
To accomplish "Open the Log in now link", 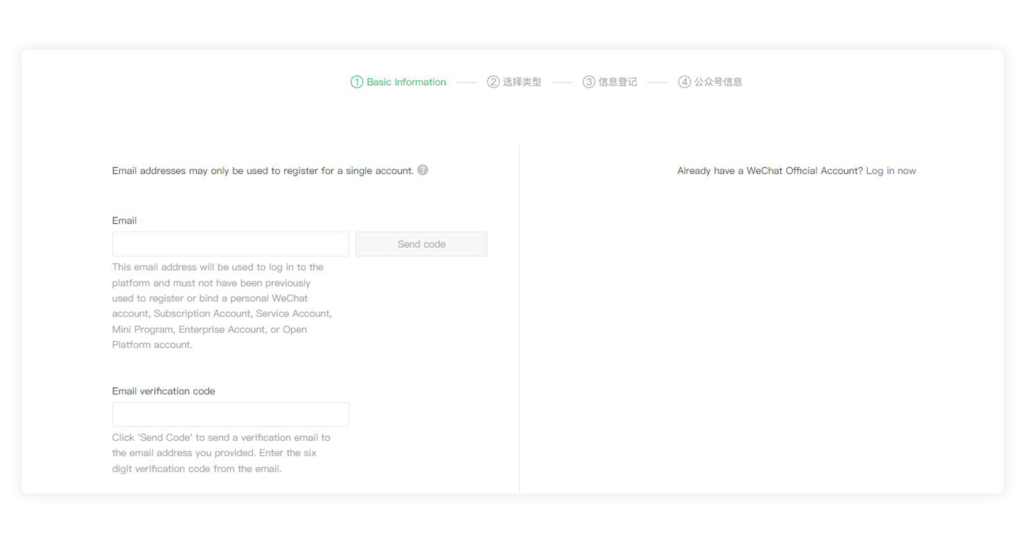I will coord(891,171).
